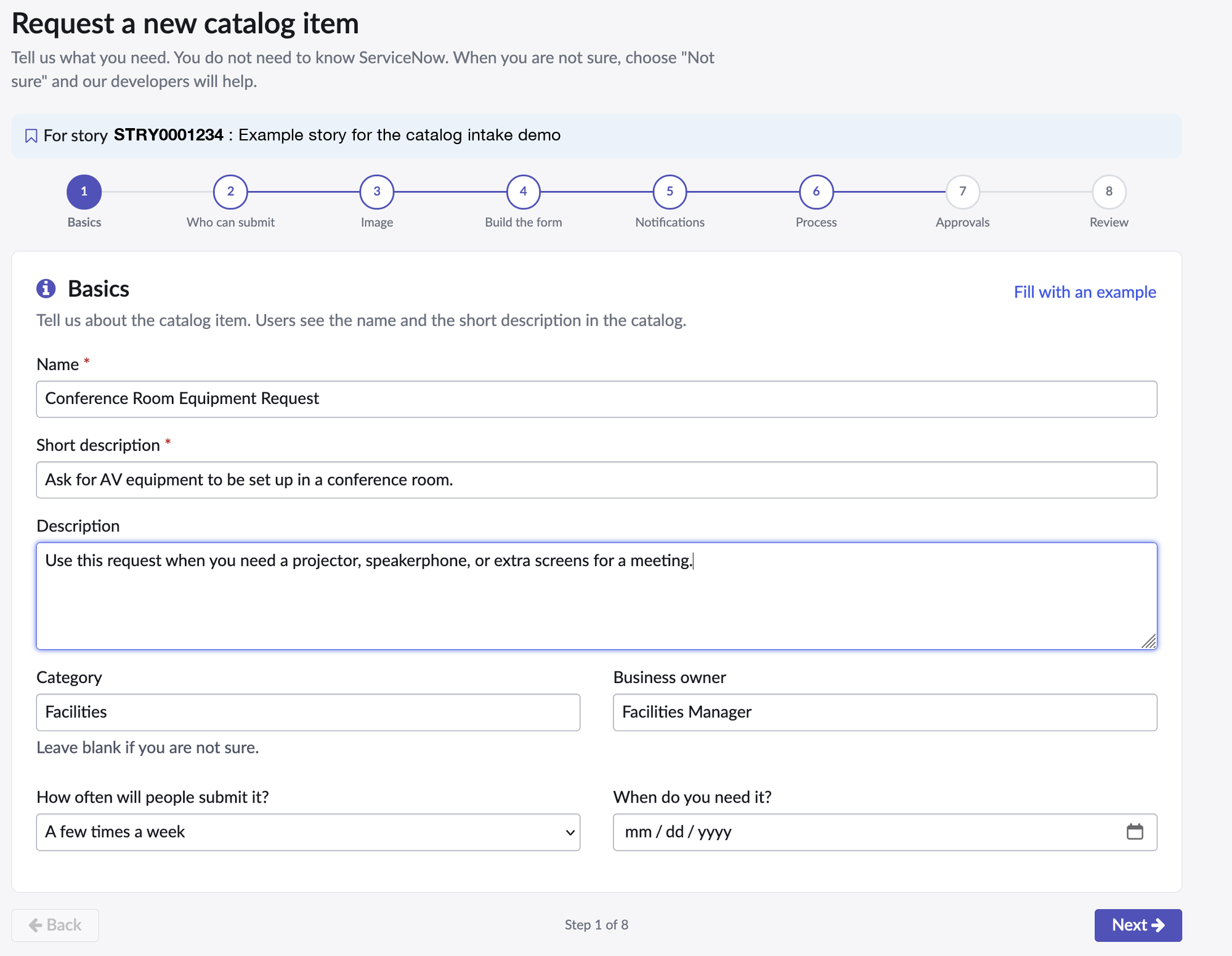
Task: Click Fill with an example link
Action: [x=1085, y=292]
